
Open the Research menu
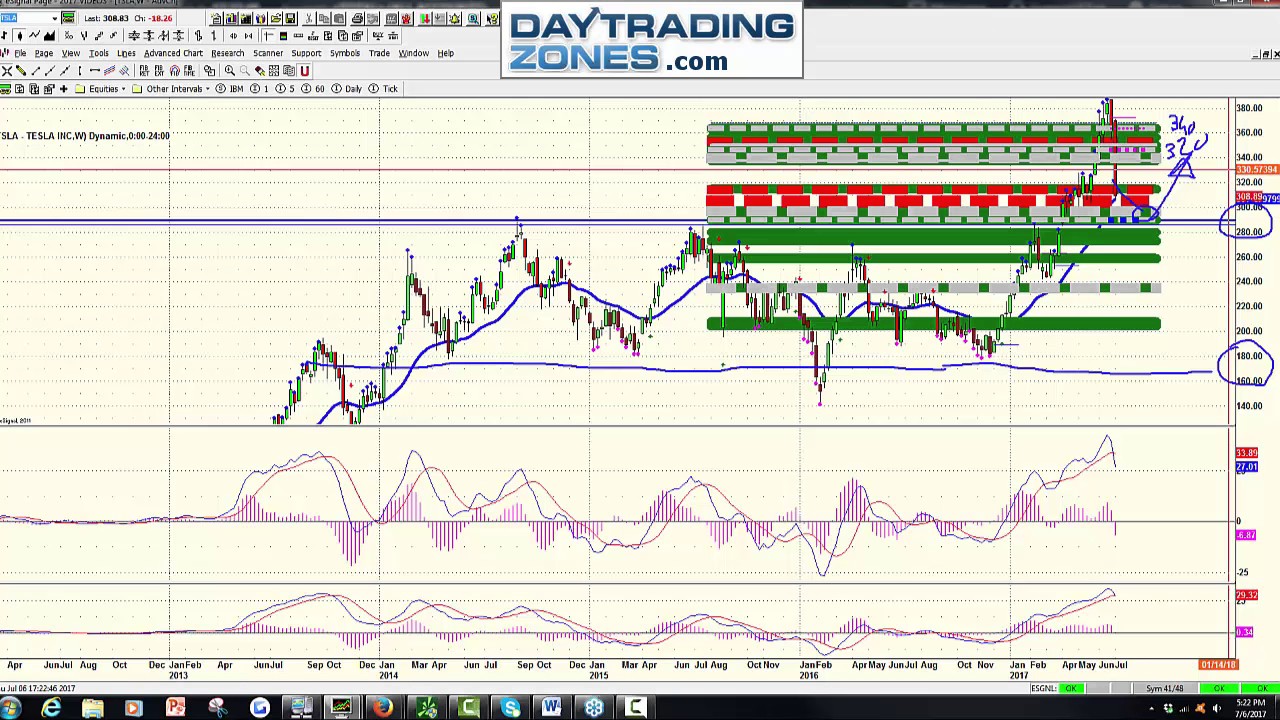(x=227, y=53)
